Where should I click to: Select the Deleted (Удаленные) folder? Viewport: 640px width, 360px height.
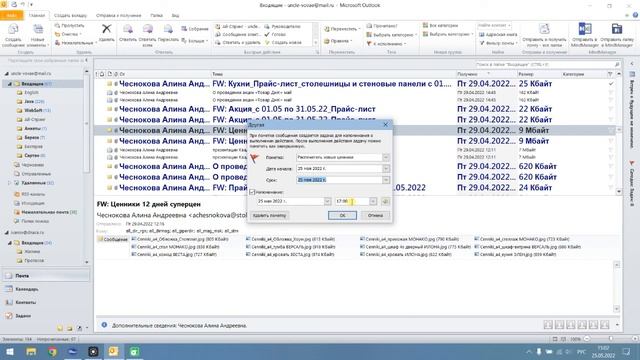click(33, 183)
